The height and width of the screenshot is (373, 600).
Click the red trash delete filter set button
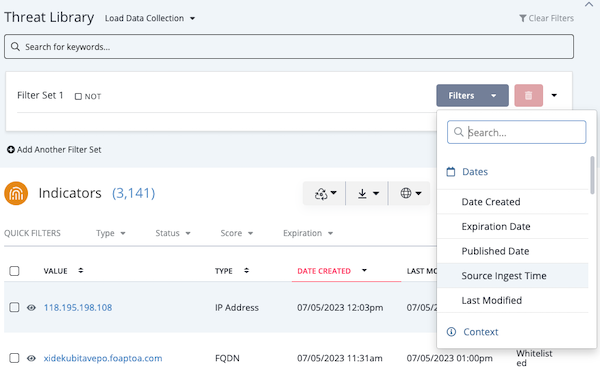528,95
